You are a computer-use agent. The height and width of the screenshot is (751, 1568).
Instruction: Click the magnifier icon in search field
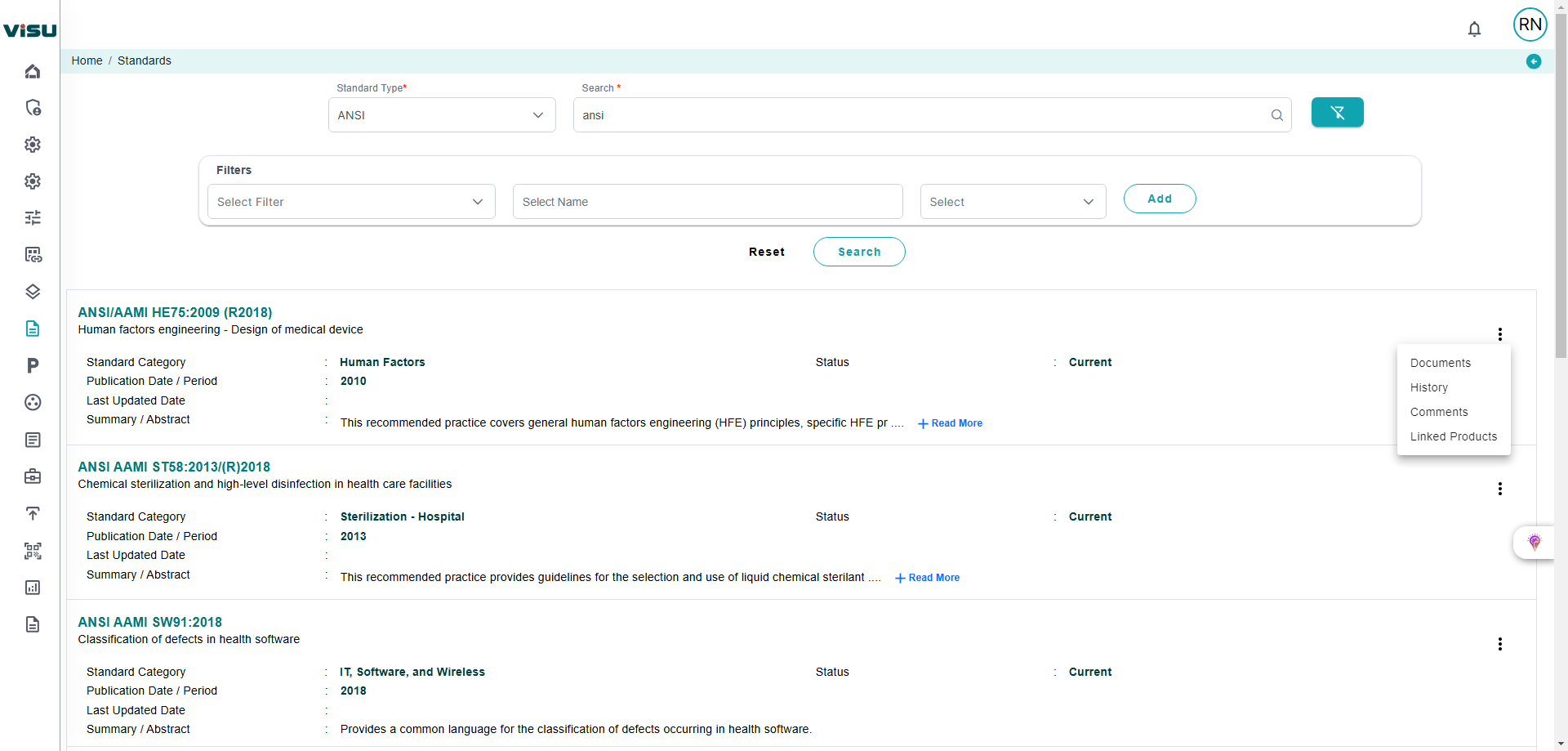tap(1277, 115)
